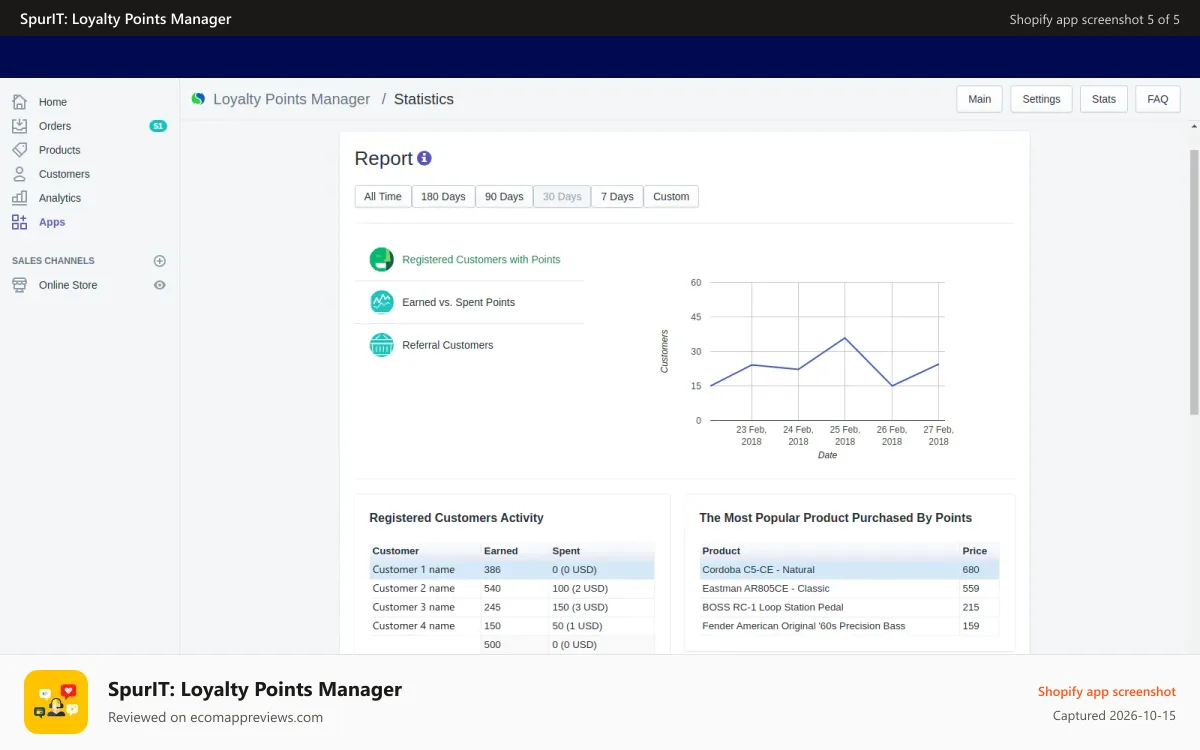Select the 7 Days range
Viewport: 1200px width, 750px height.
coord(617,197)
